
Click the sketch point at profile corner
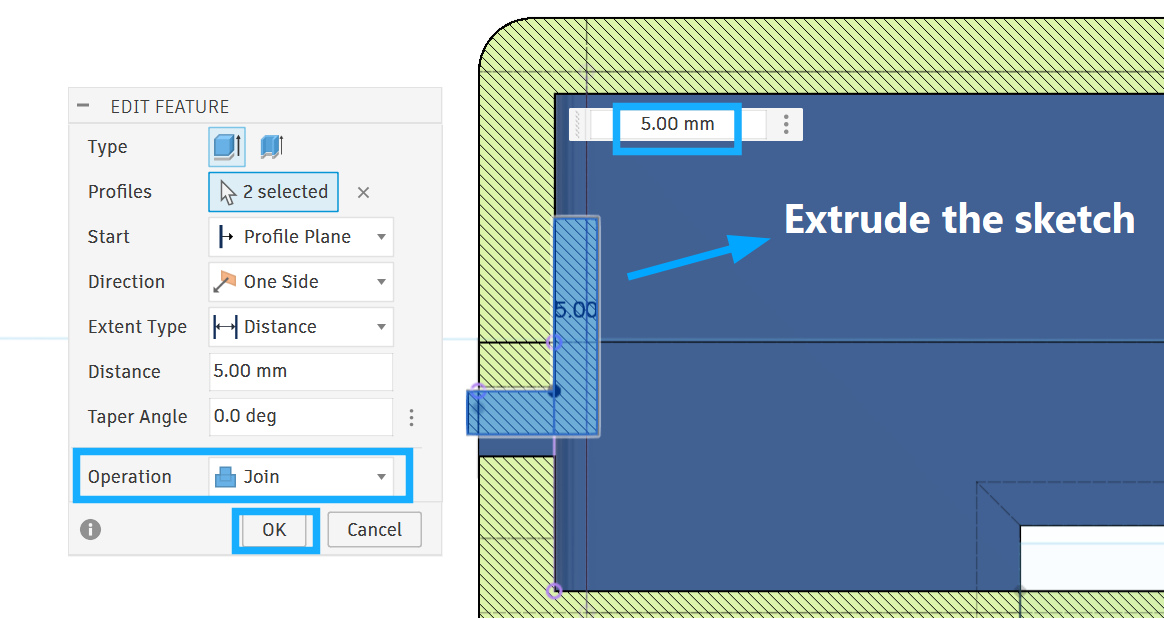pyautogui.click(x=555, y=391)
